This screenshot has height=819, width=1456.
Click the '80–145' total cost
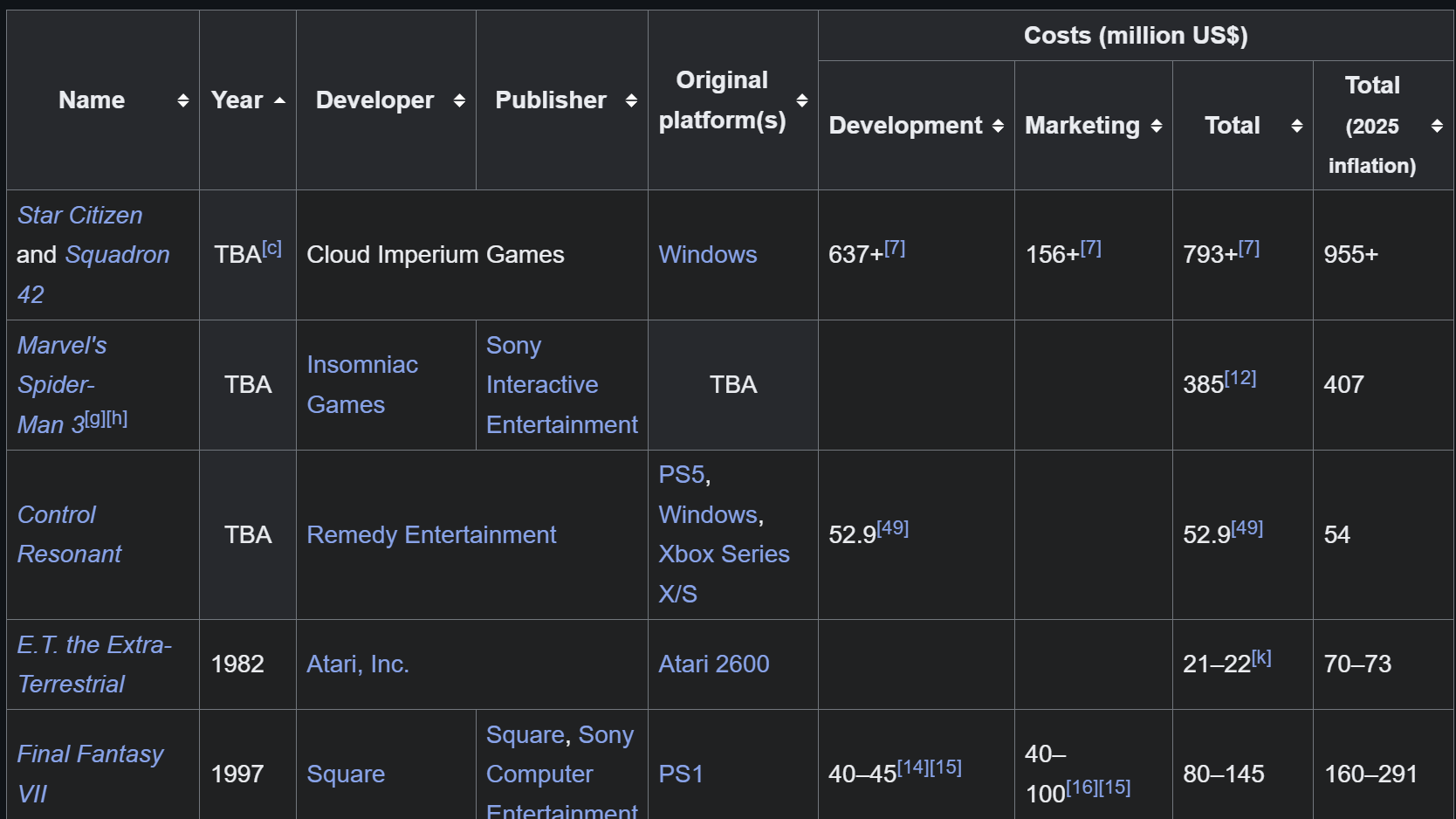point(1224,774)
